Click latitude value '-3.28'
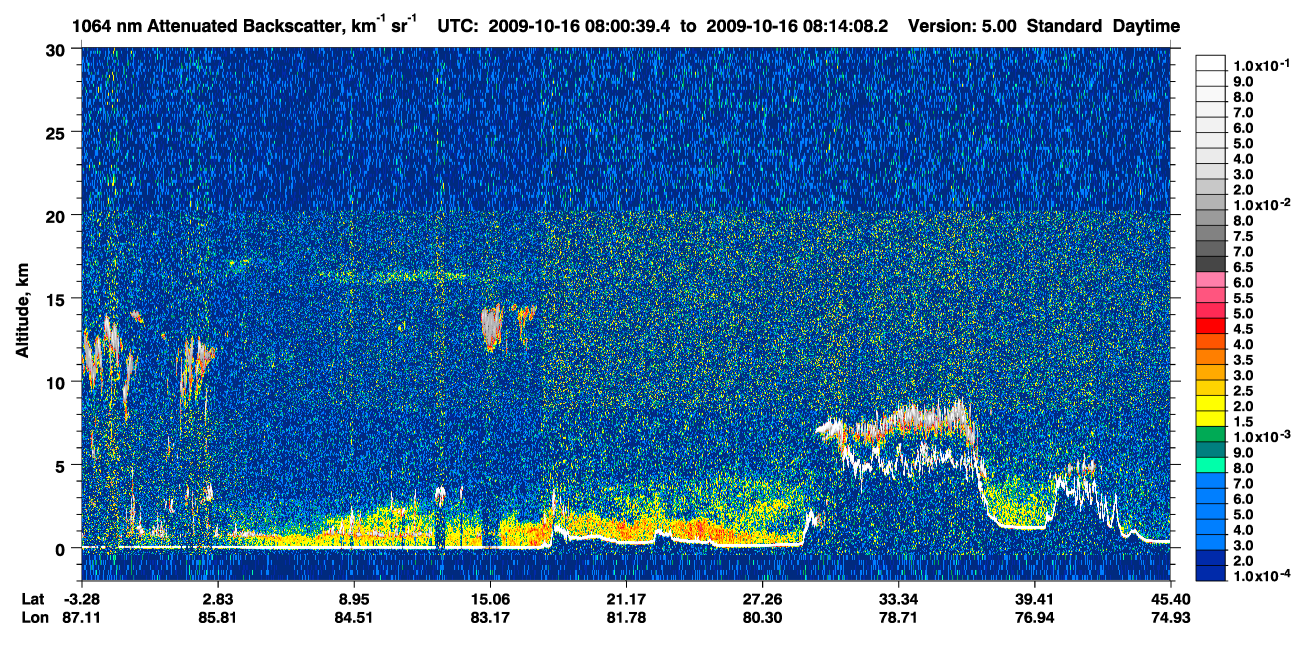1300x667 pixels. [81, 599]
